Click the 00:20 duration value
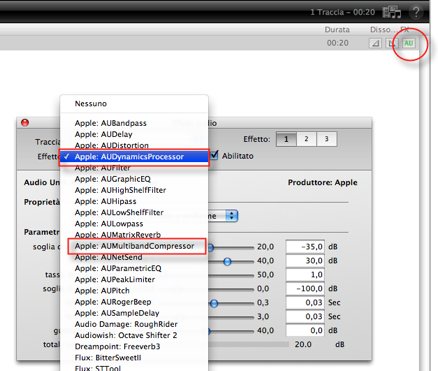 (x=338, y=43)
